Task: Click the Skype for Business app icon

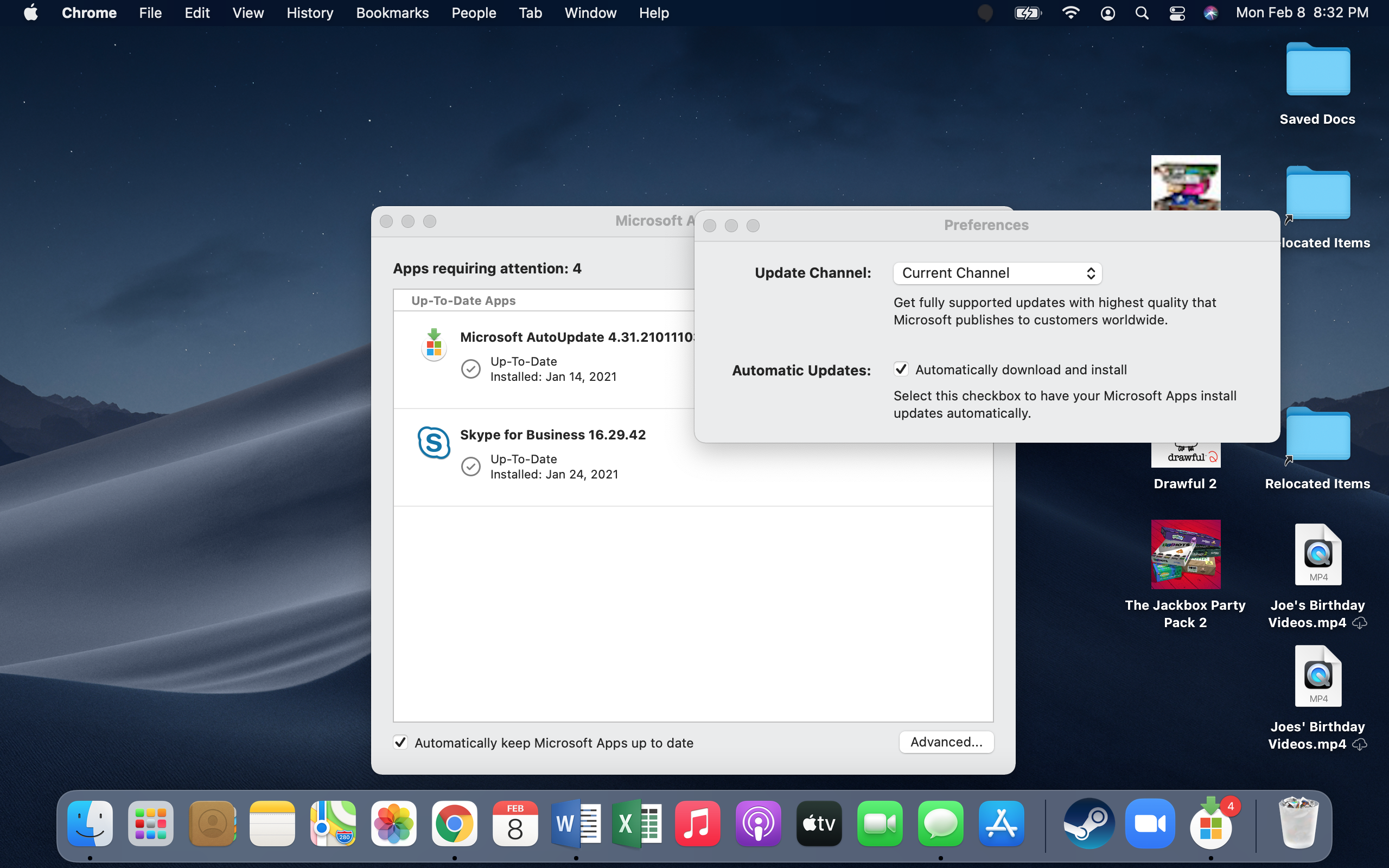Action: (x=434, y=443)
